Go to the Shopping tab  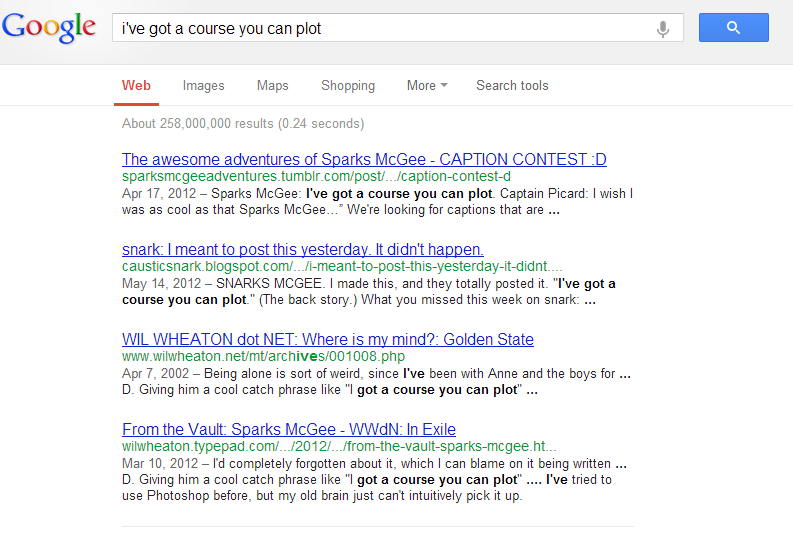coord(348,85)
